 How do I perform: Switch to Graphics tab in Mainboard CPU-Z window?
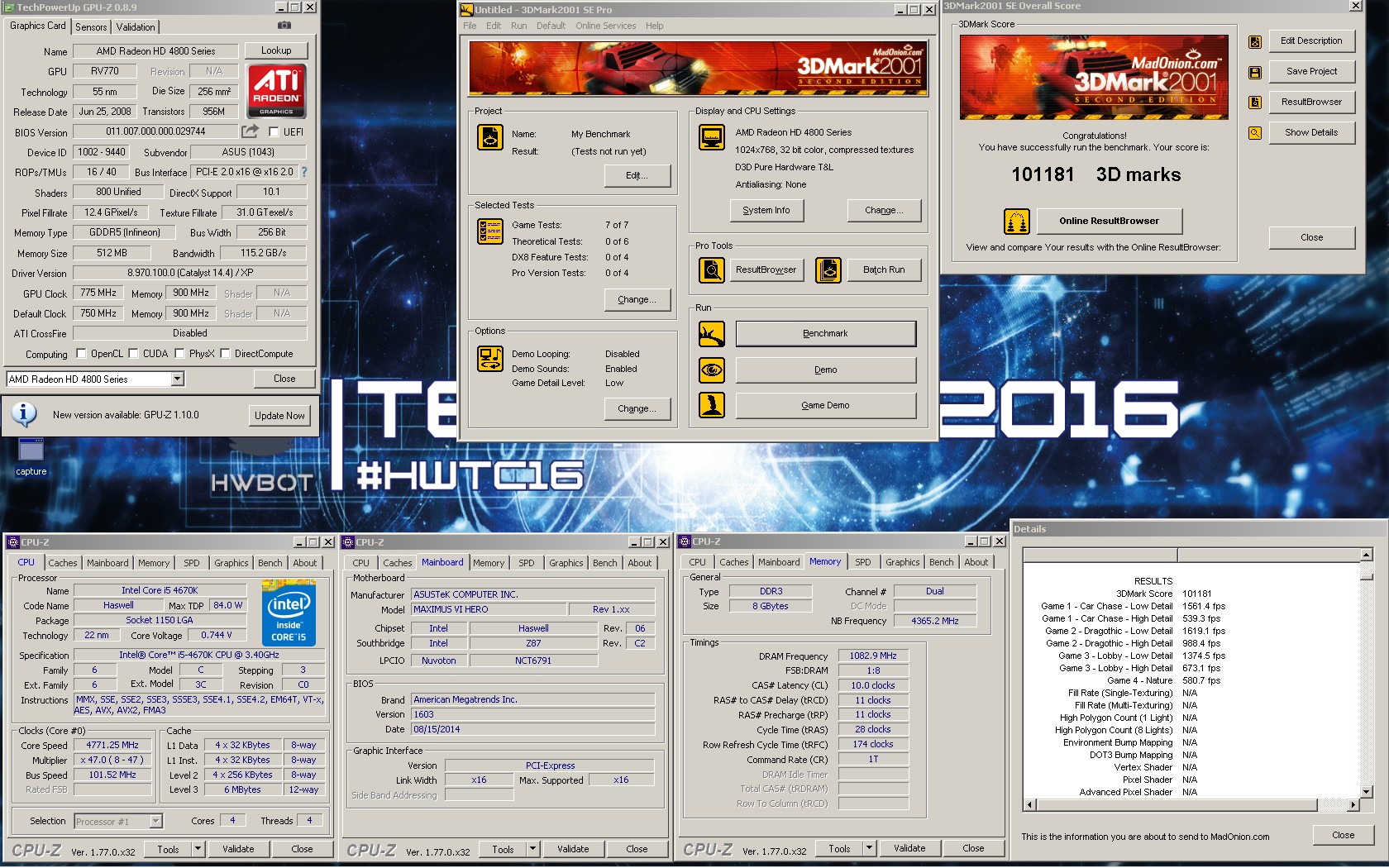click(566, 563)
